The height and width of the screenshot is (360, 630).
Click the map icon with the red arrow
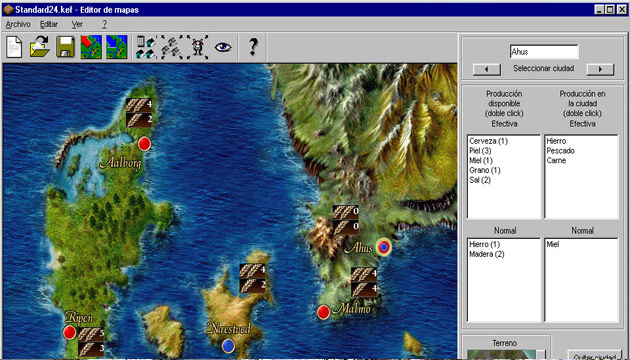pyautogui.click(x=91, y=47)
